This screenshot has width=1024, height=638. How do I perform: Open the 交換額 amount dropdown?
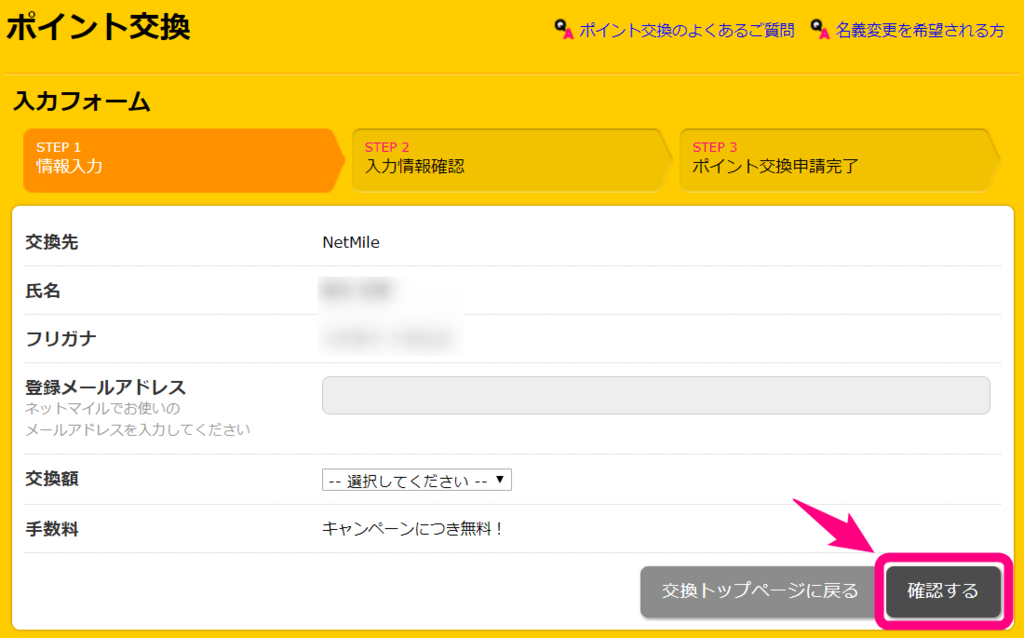point(417,480)
